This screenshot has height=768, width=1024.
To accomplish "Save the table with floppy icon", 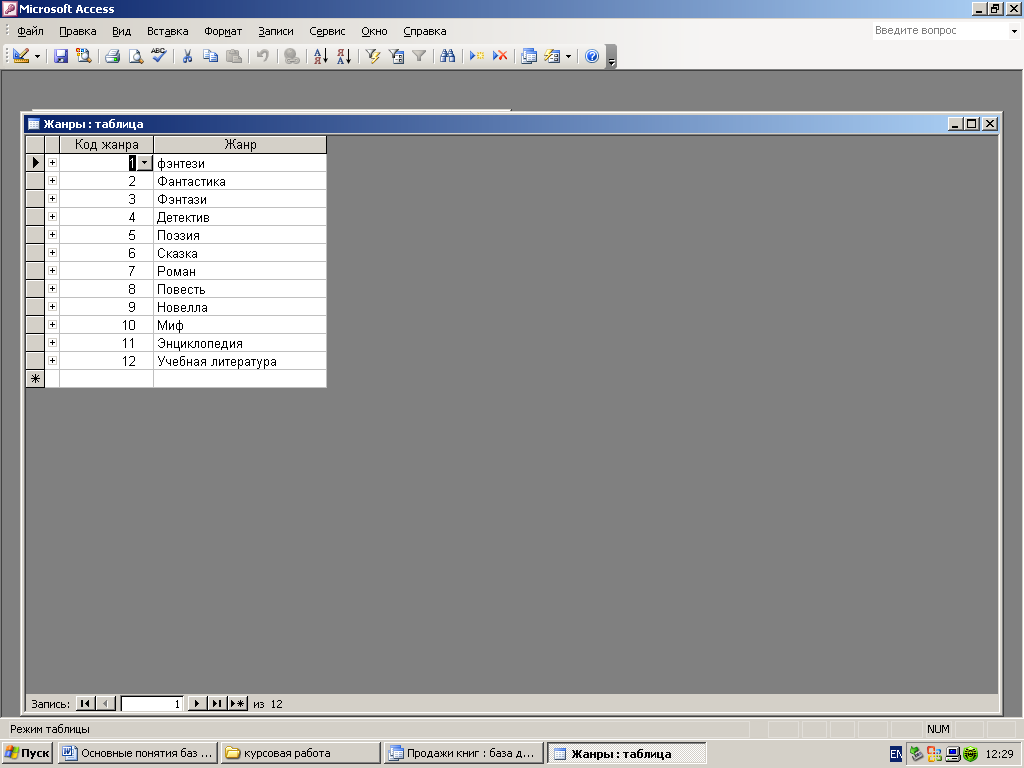I will pos(61,56).
